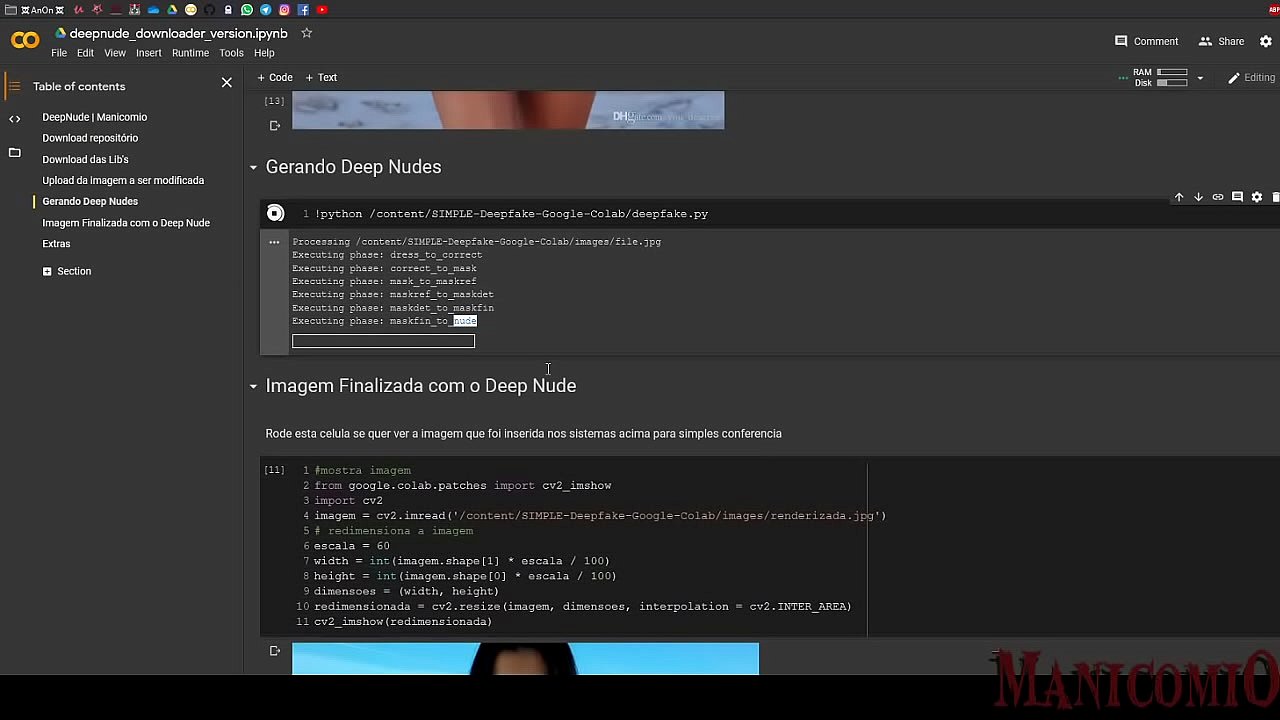Open the OneDrive cloud bookmark icon
The height and width of the screenshot is (720, 1280).
[153, 10]
